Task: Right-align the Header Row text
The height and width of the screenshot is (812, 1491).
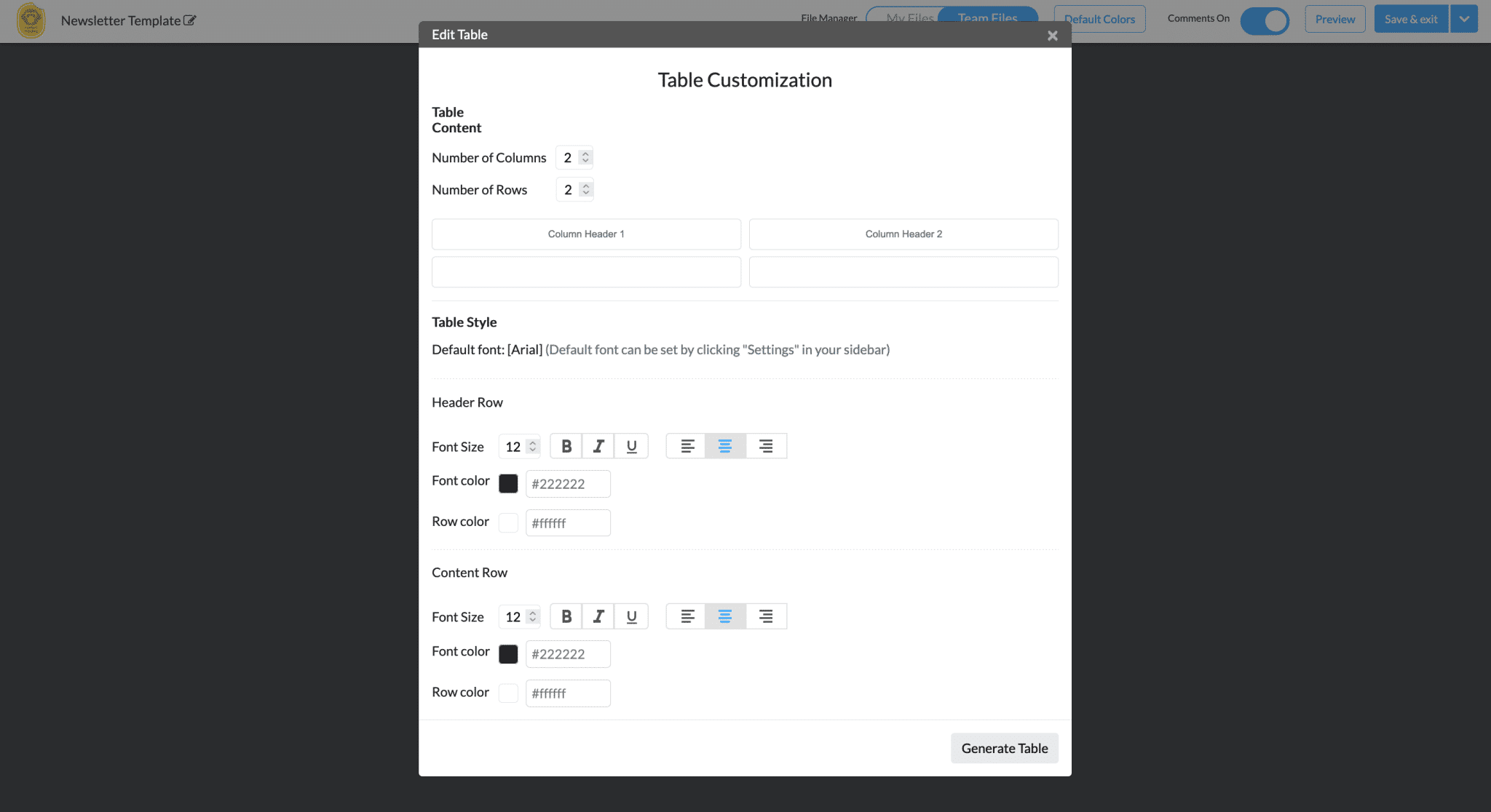Action: tap(766, 446)
